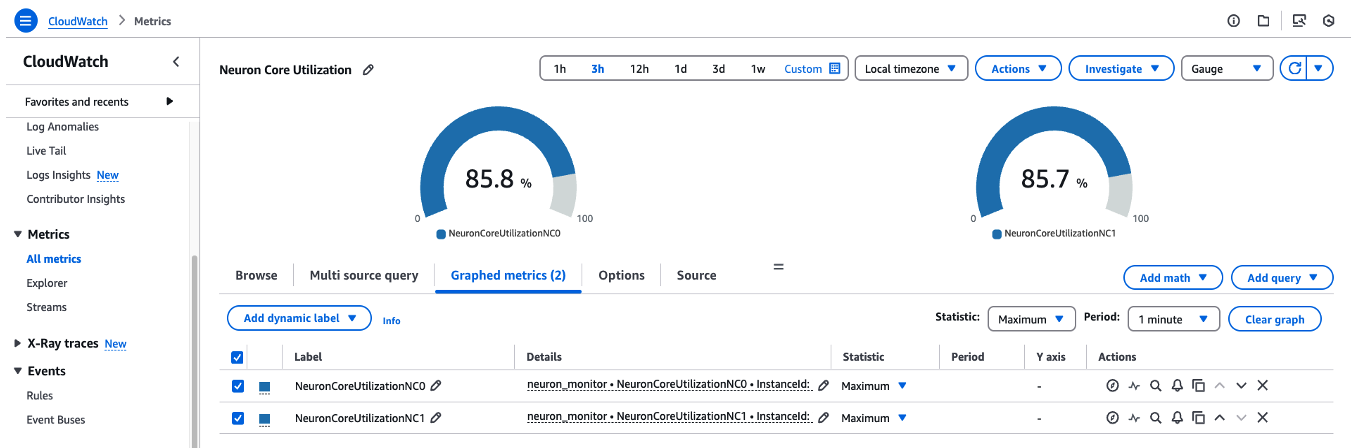This screenshot has width=1351, height=448.
Task: Open Logs Insights in sidebar
Action: coord(58,175)
